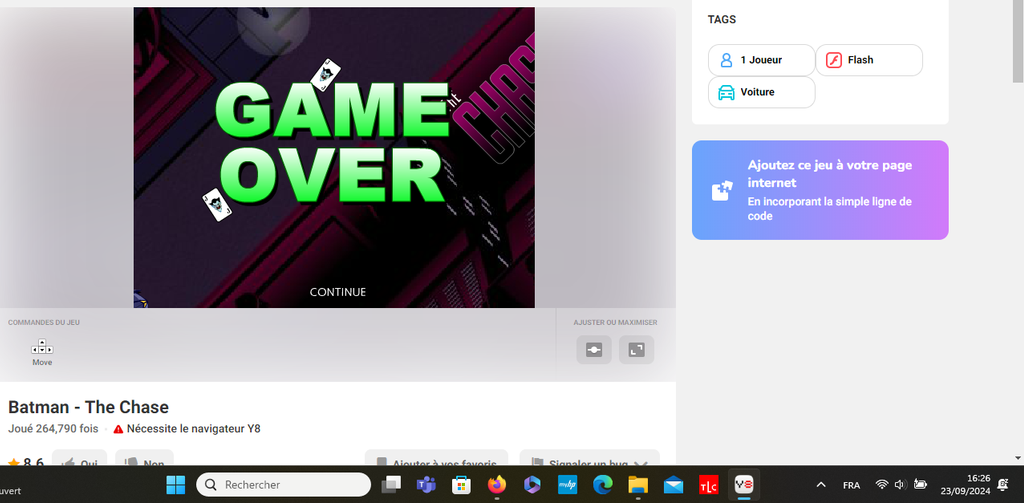The image size is (1024, 503).
Task: Open the Windows Start menu
Action: [x=175, y=485]
